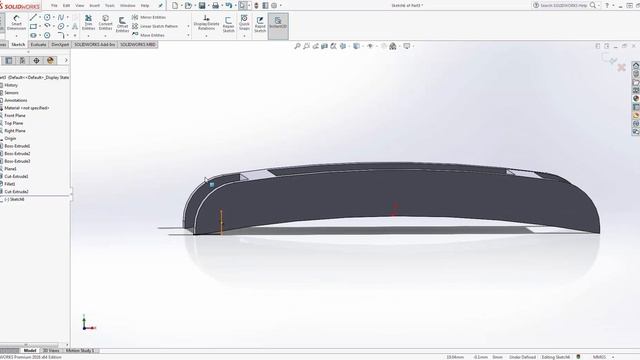Open the Window menu
This screenshot has width=640, height=360.
point(127,6)
